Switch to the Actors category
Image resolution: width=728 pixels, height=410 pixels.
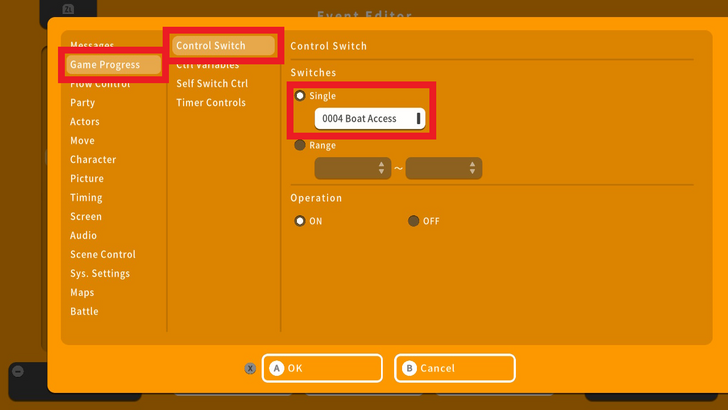pos(85,122)
